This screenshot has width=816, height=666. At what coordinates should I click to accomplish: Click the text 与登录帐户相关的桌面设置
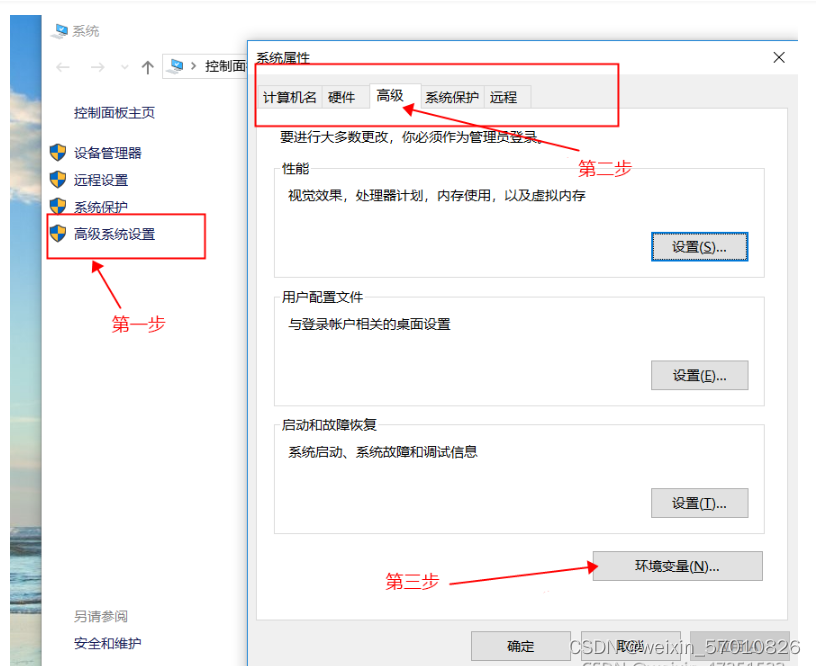(369, 324)
